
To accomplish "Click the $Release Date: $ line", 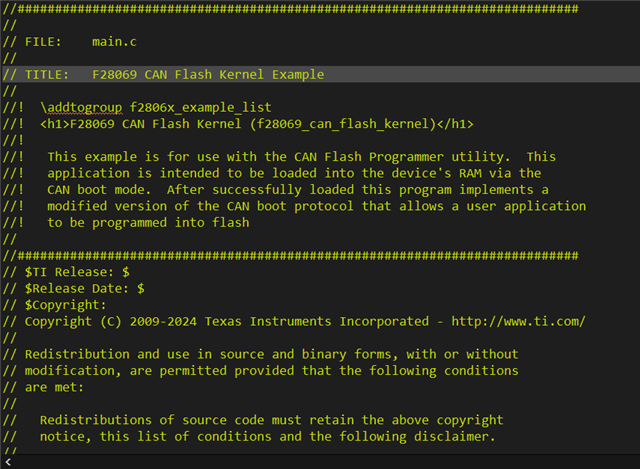I will point(85,288).
